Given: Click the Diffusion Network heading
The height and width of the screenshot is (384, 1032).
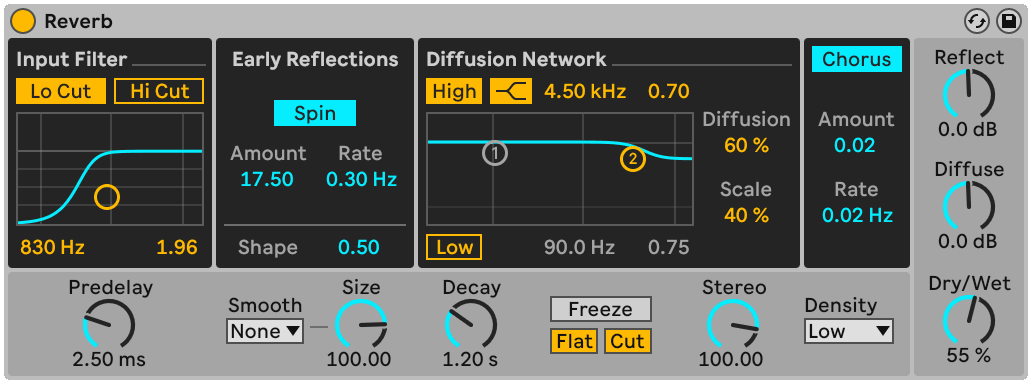Looking at the screenshot, I should point(516,59).
